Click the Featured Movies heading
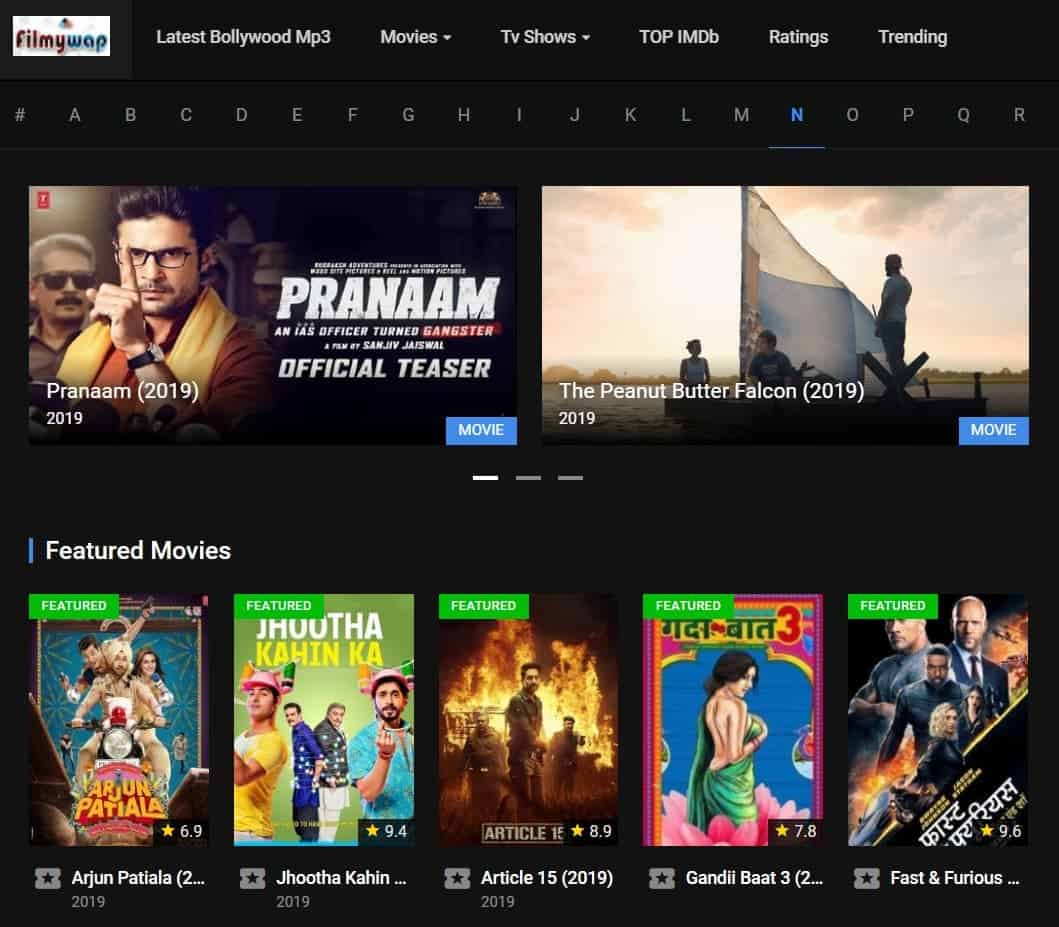 tap(138, 550)
